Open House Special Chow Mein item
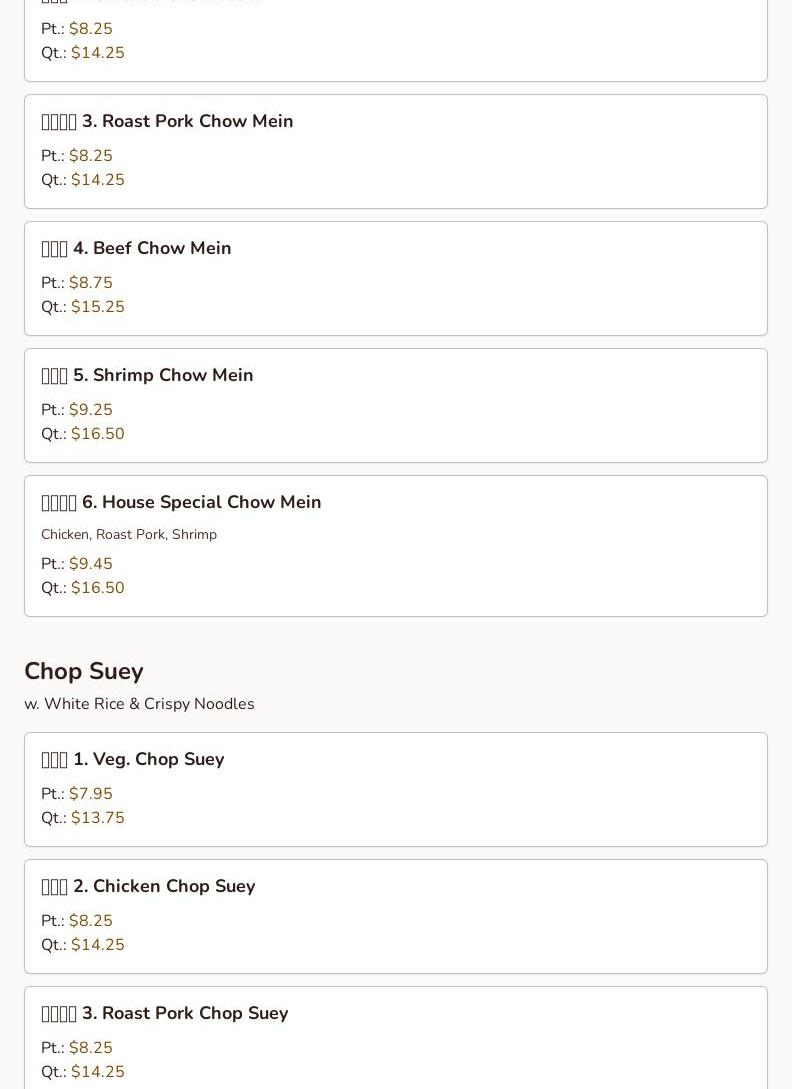The width and height of the screenshot is (792, 1089). (396, 546)
